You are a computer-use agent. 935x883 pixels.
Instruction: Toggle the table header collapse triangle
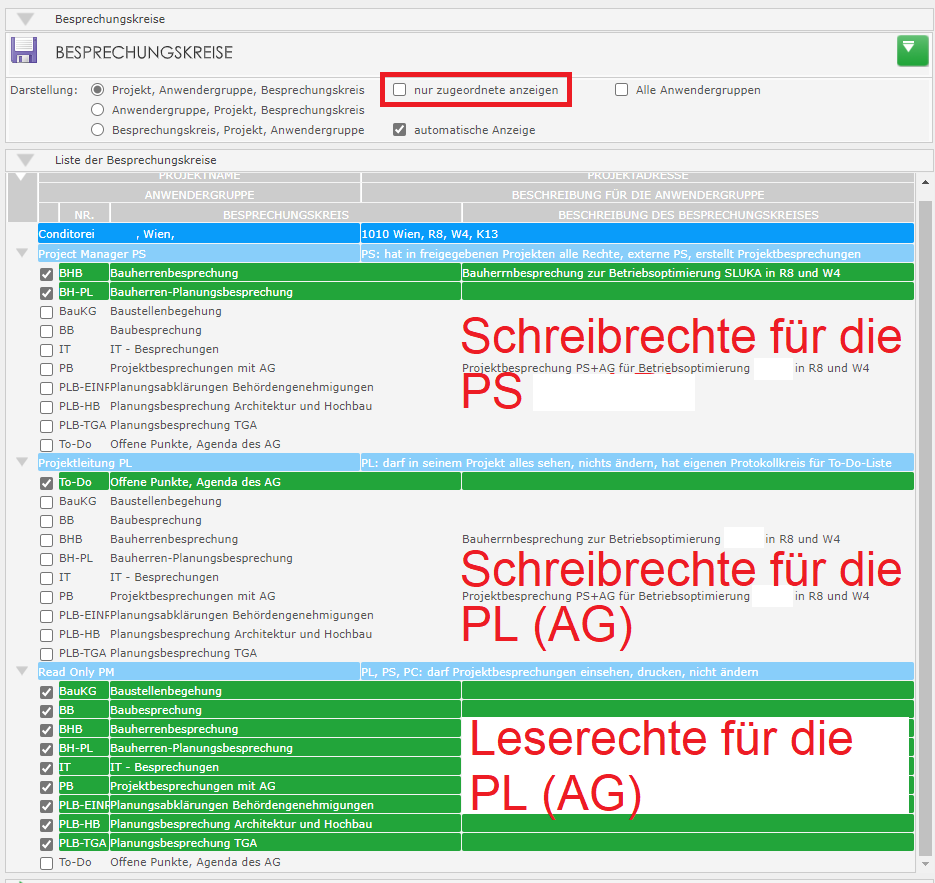tap(22, 176)
